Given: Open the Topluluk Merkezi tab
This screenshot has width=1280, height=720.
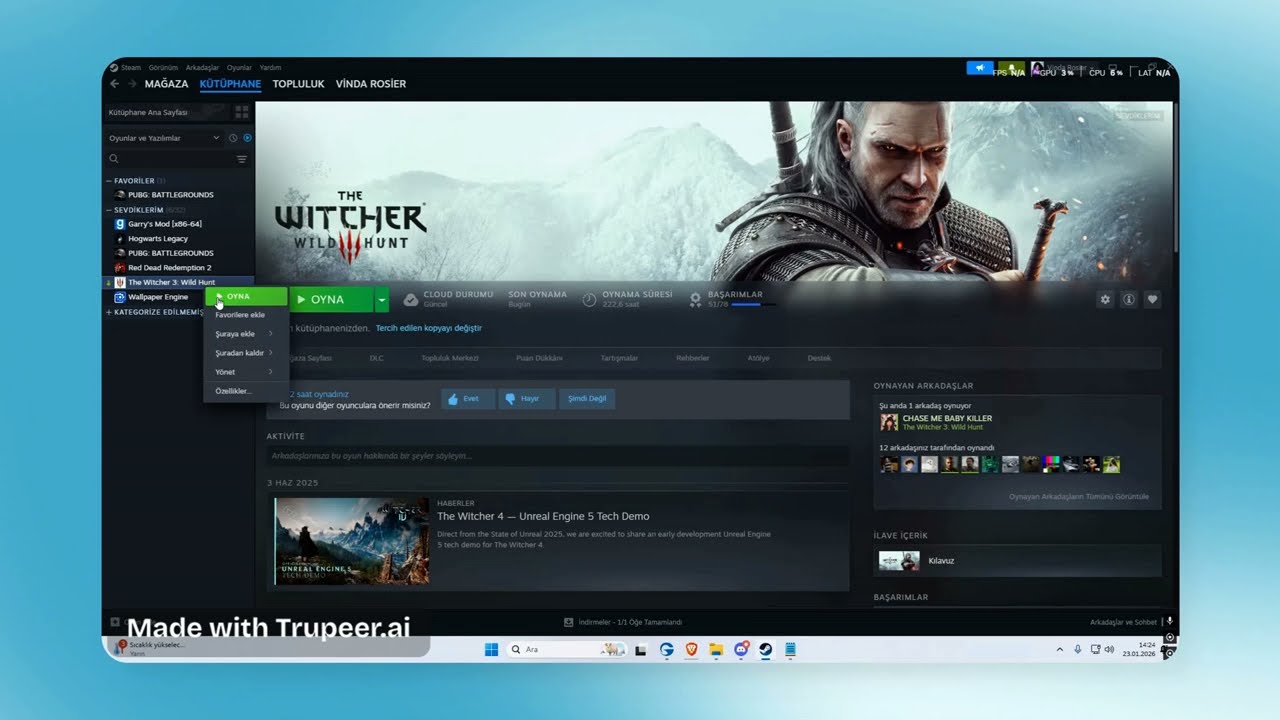Looking at the screenshot, I should (450, 358).
